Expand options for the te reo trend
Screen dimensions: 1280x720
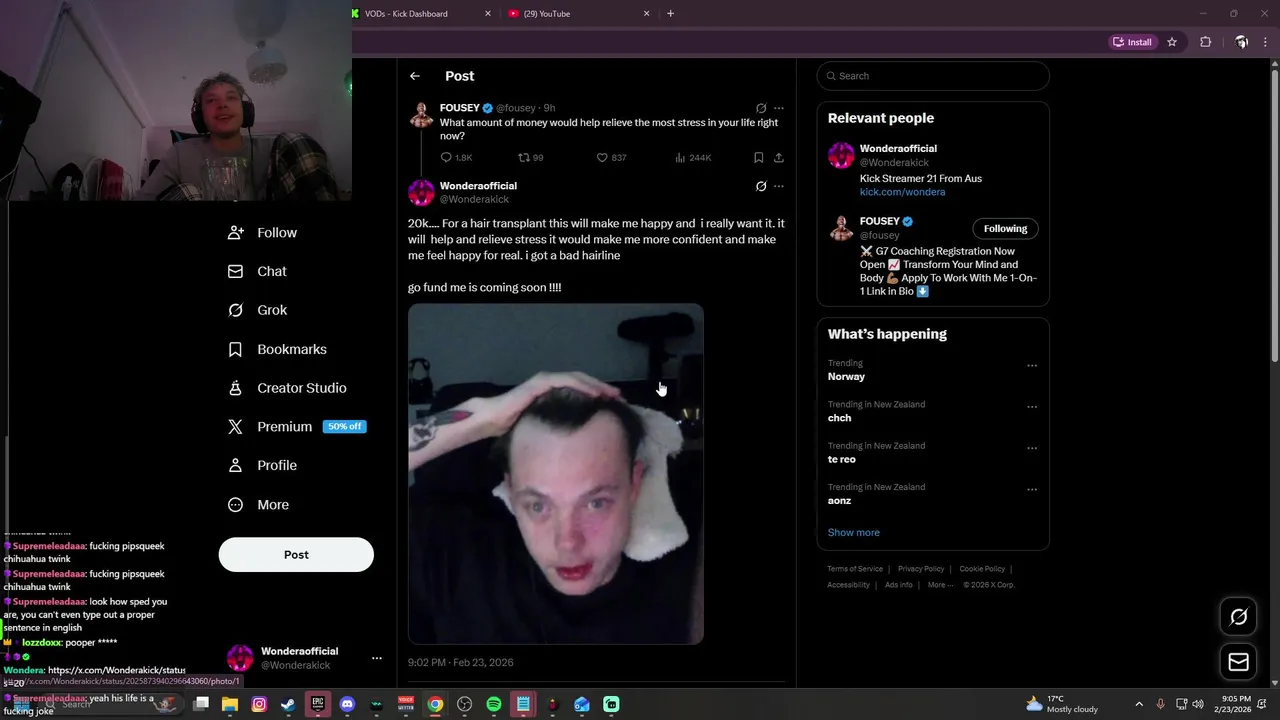1032,448
